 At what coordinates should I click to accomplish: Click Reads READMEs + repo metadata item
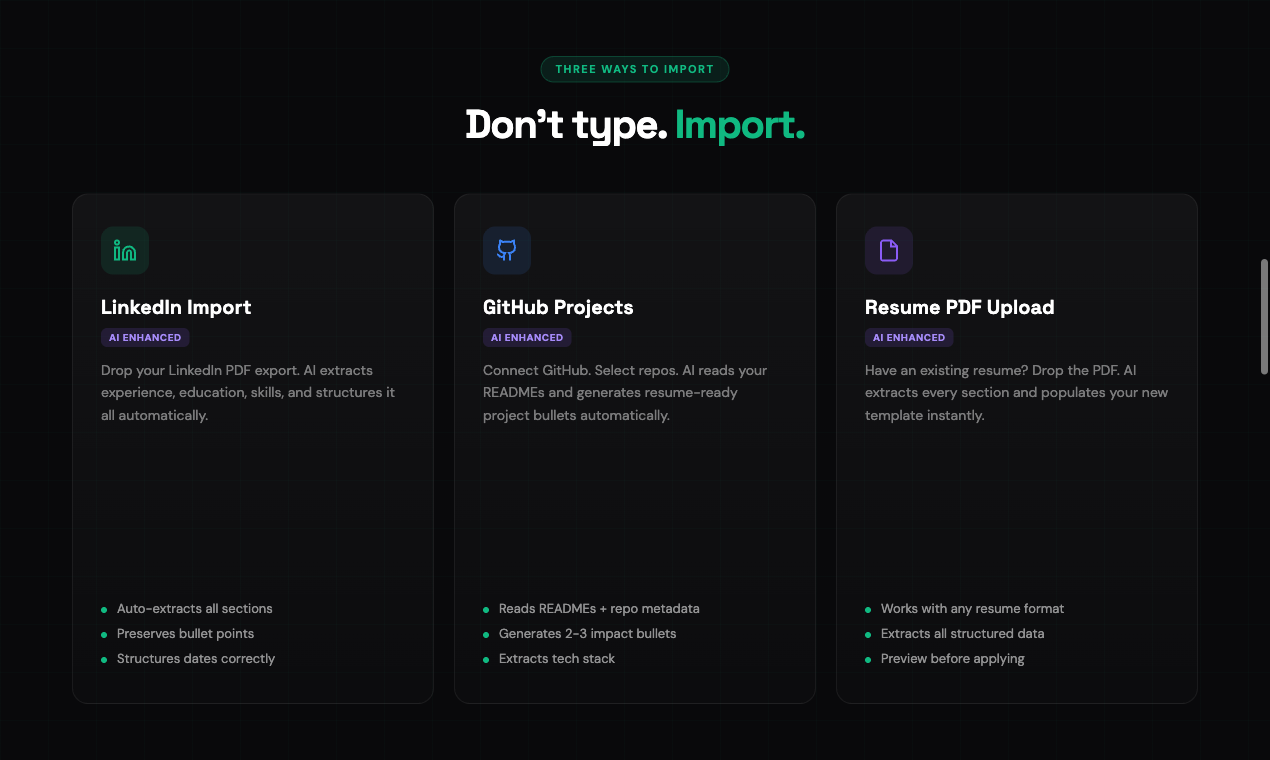point(598,609)
